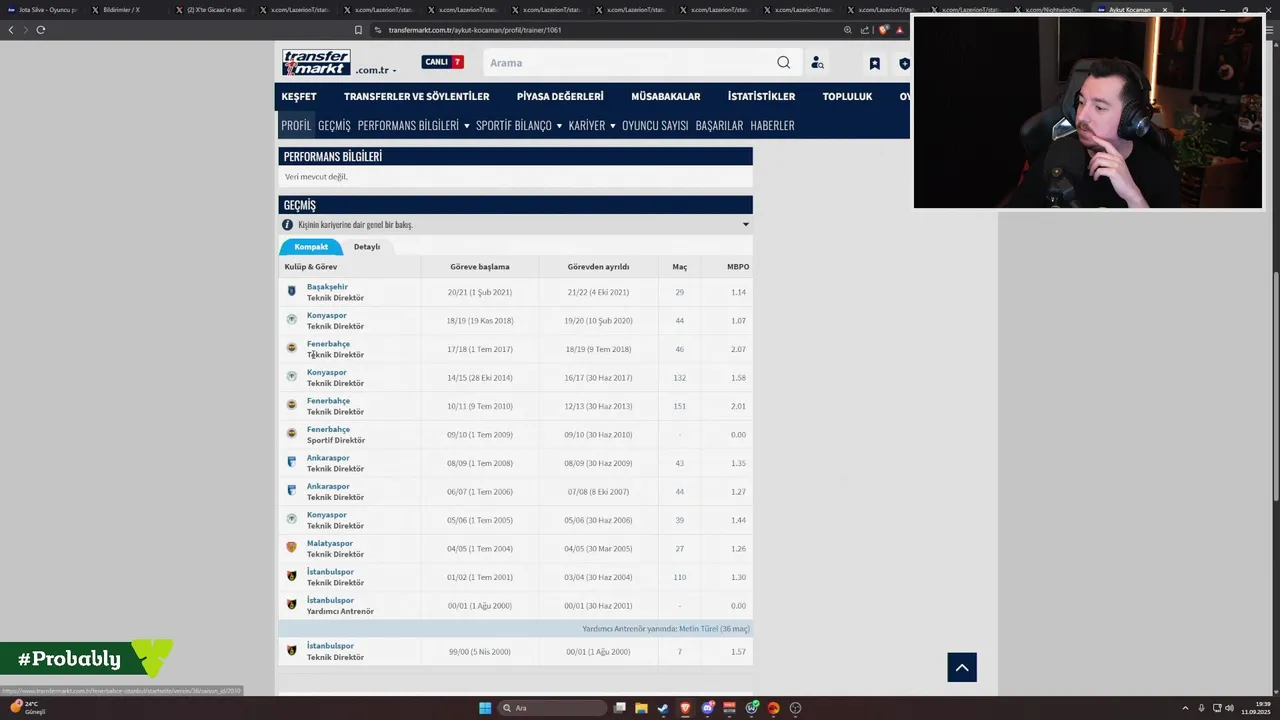Open the TOPLULUK menu
Screen dimensions: 1280x720
click(x=847, y=96)
